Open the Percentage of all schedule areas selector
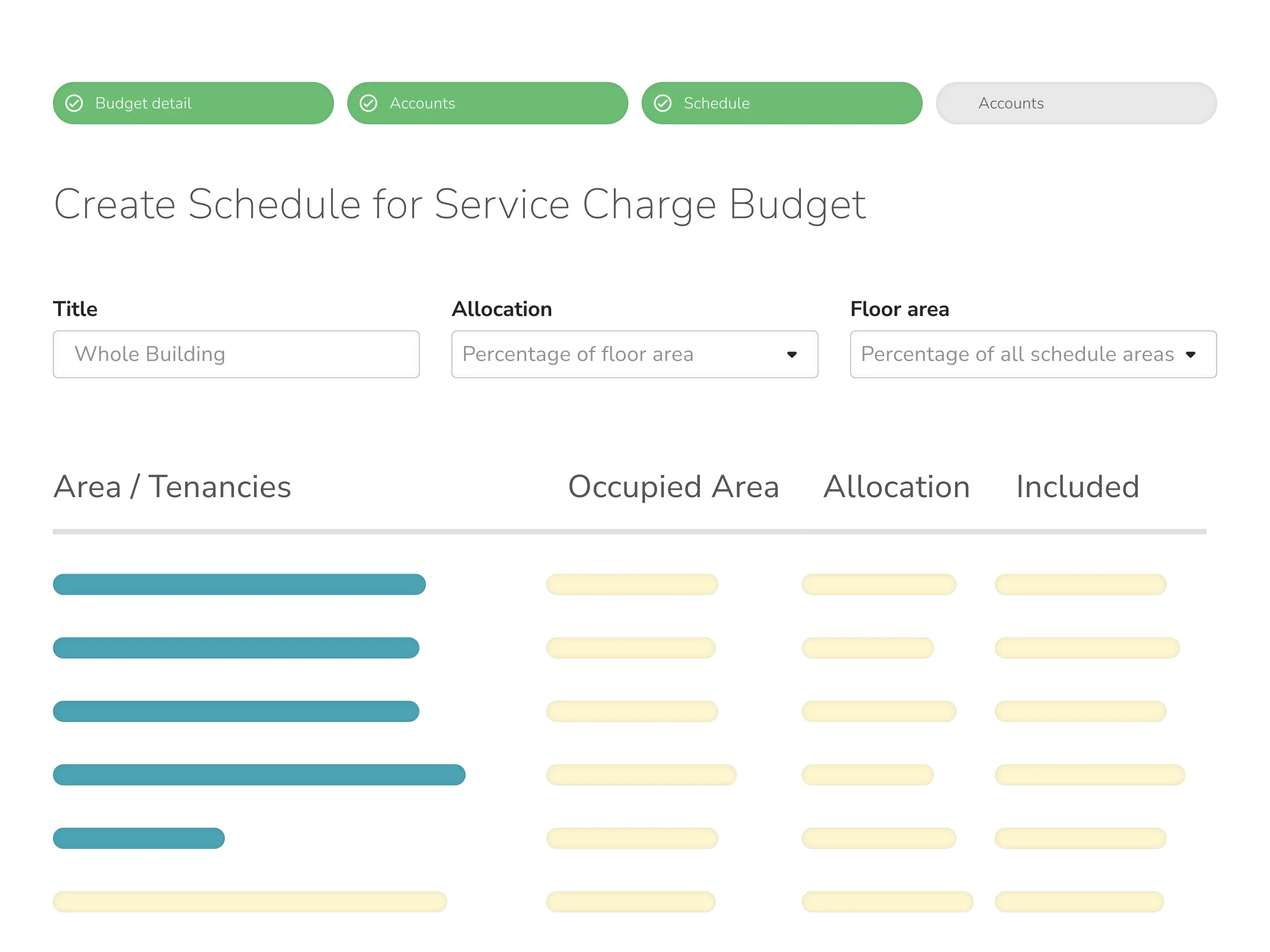 click(1033, 355)
